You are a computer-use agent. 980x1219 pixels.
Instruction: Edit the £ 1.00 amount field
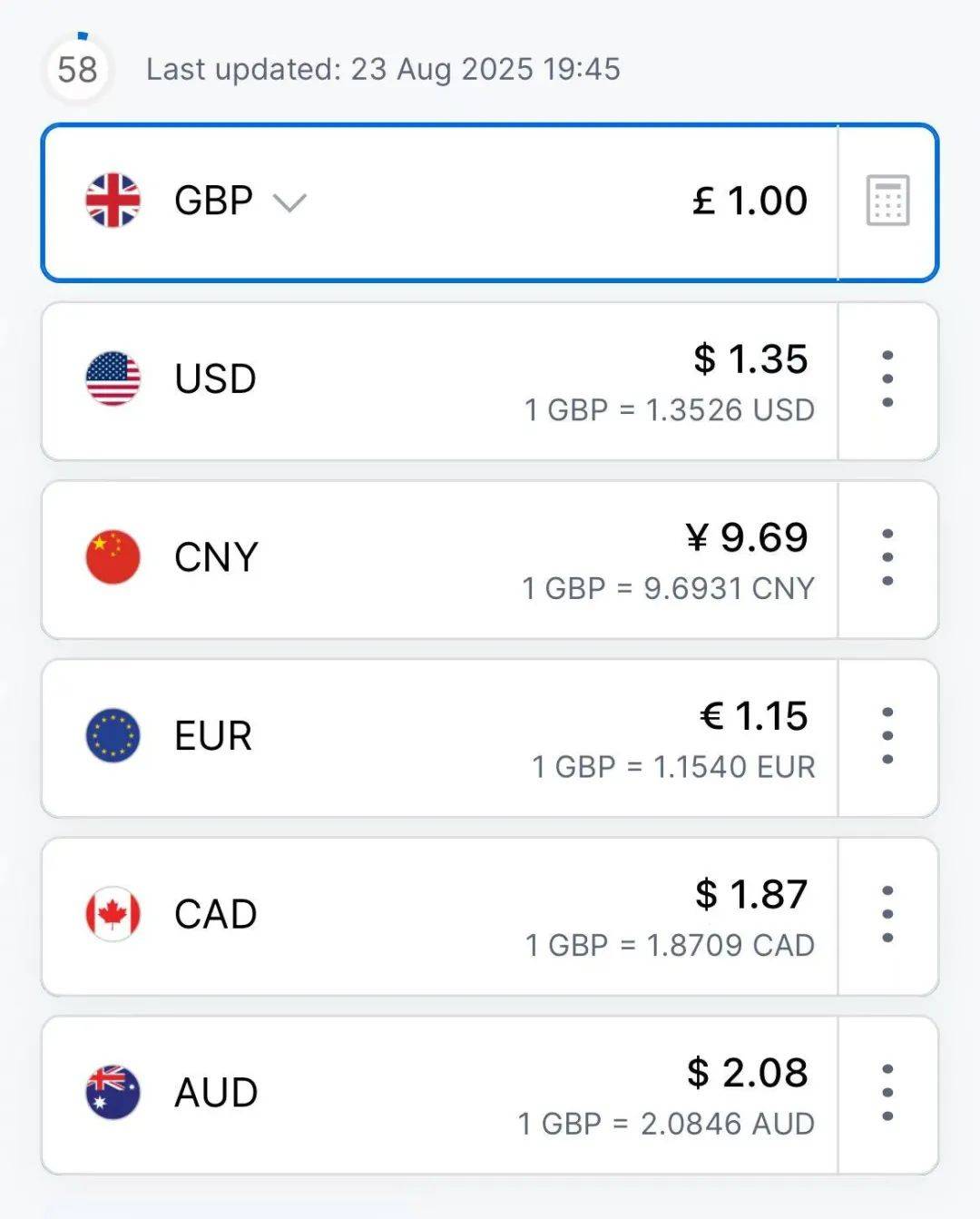click(x=750, y=201)
